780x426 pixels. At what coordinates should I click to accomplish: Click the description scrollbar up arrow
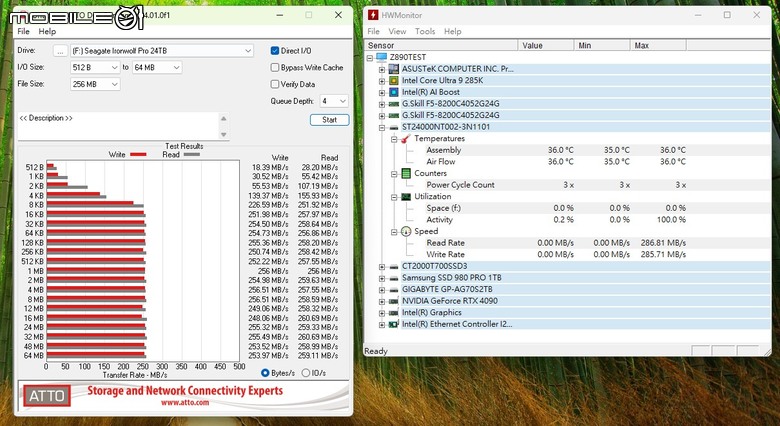point(223,118)
